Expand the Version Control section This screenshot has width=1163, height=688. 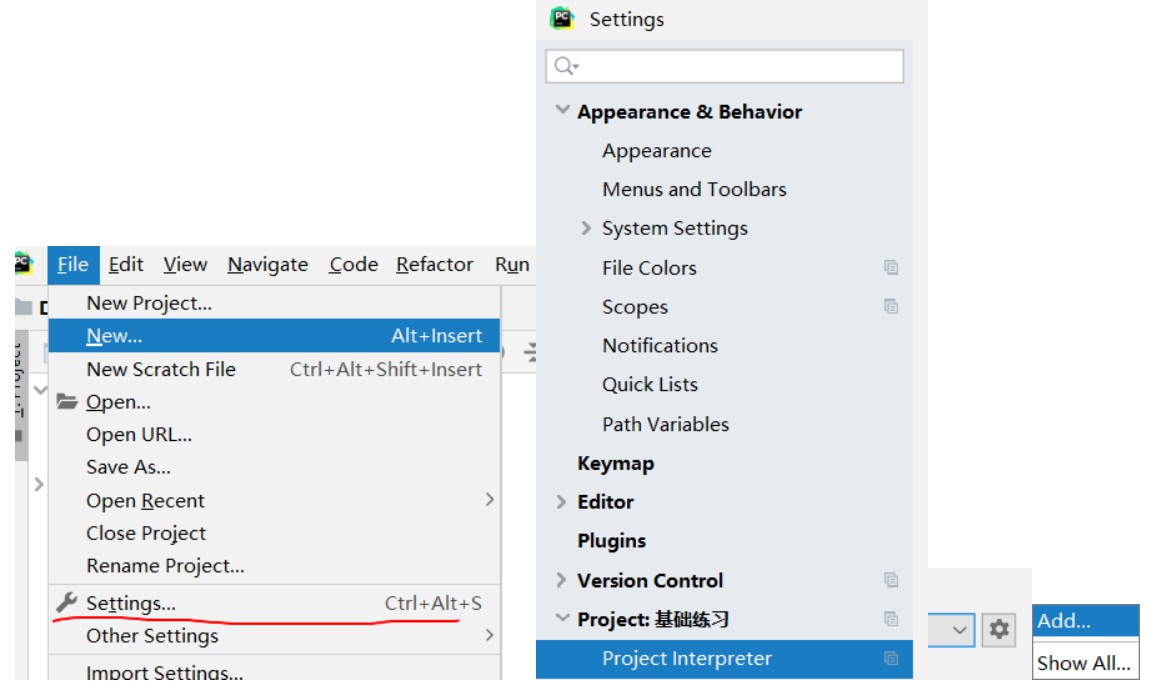pos(562,580)
